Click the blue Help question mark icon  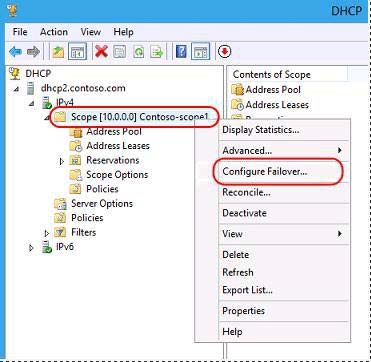click(x=181, y=52)
